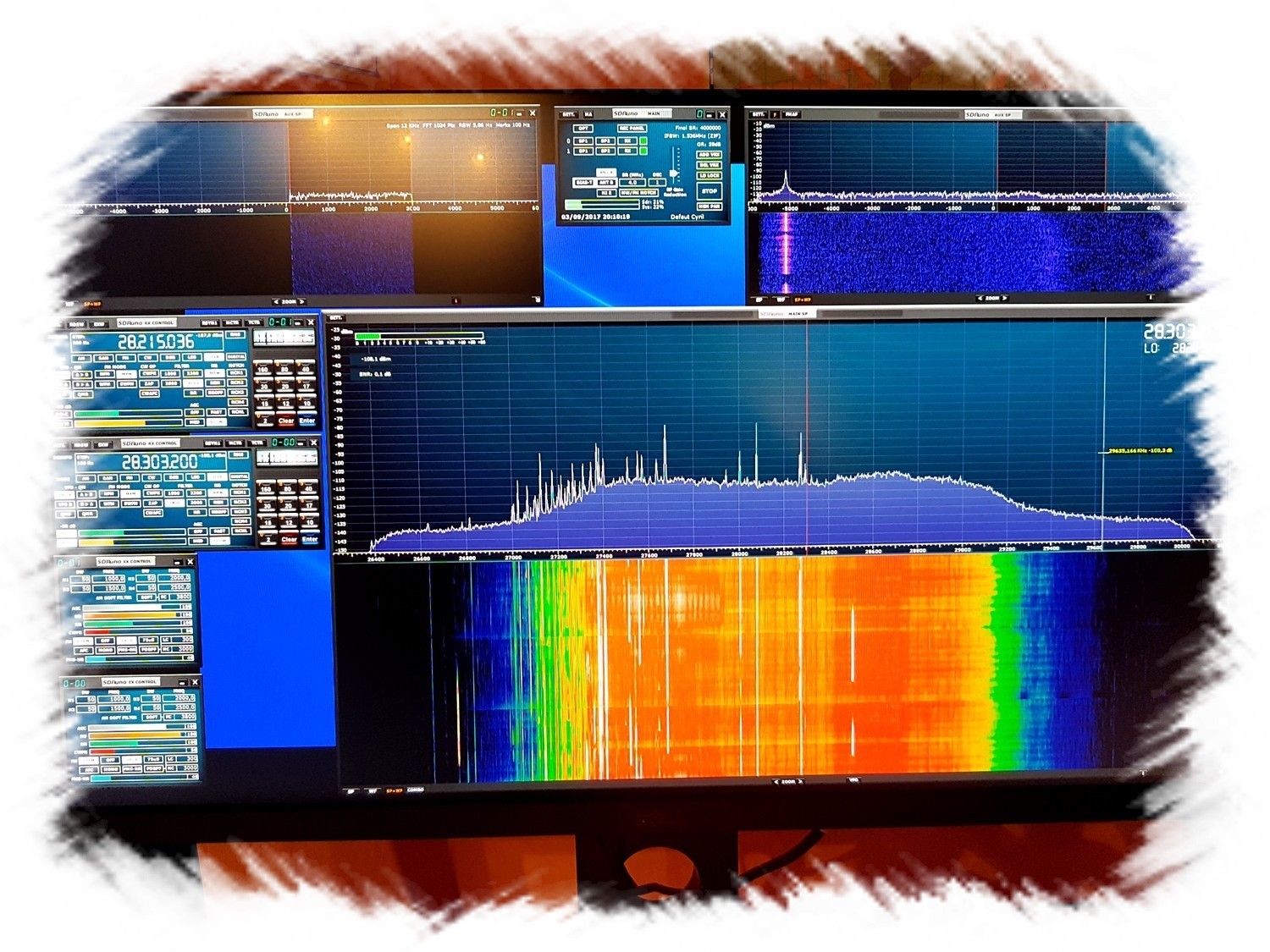This screenshot has height=952, width=1270.
Task: Click the 29635.166 kHz marker label in MAIN SP
Action: [1140, 450]
